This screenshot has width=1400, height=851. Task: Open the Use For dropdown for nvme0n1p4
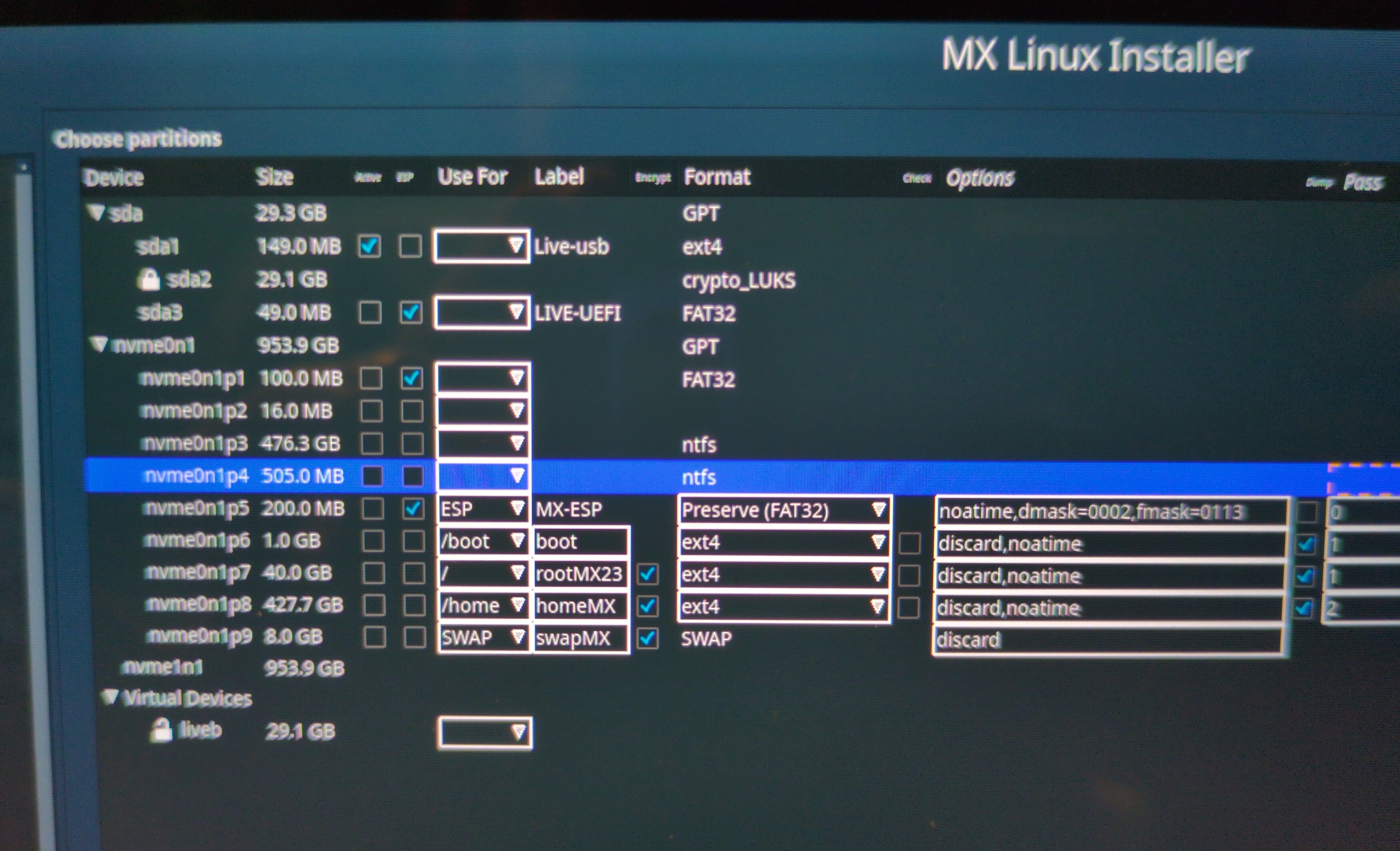(x=483, y=475)
